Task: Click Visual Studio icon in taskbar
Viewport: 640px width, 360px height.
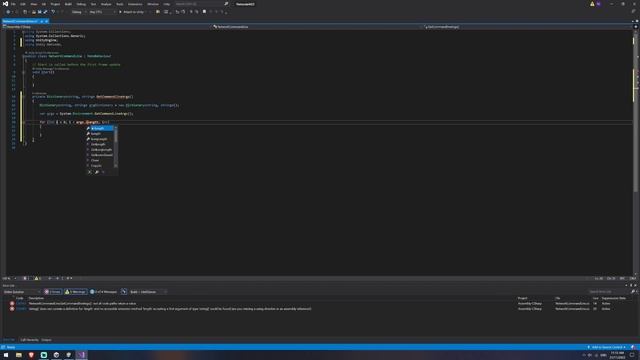Action: (81, 355)
